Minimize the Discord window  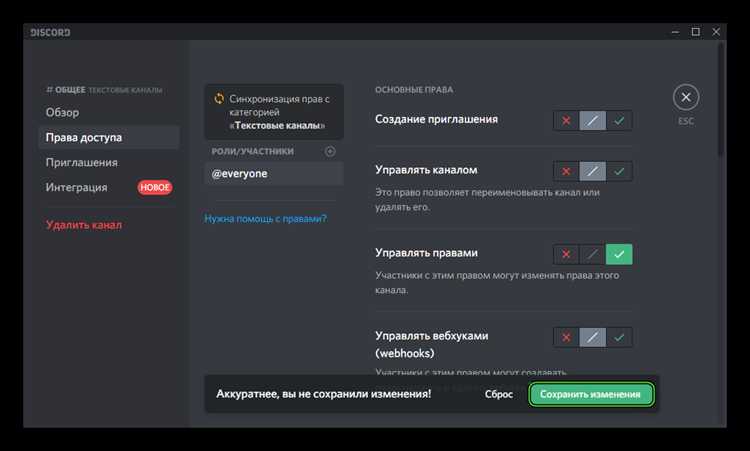(675, 32)
